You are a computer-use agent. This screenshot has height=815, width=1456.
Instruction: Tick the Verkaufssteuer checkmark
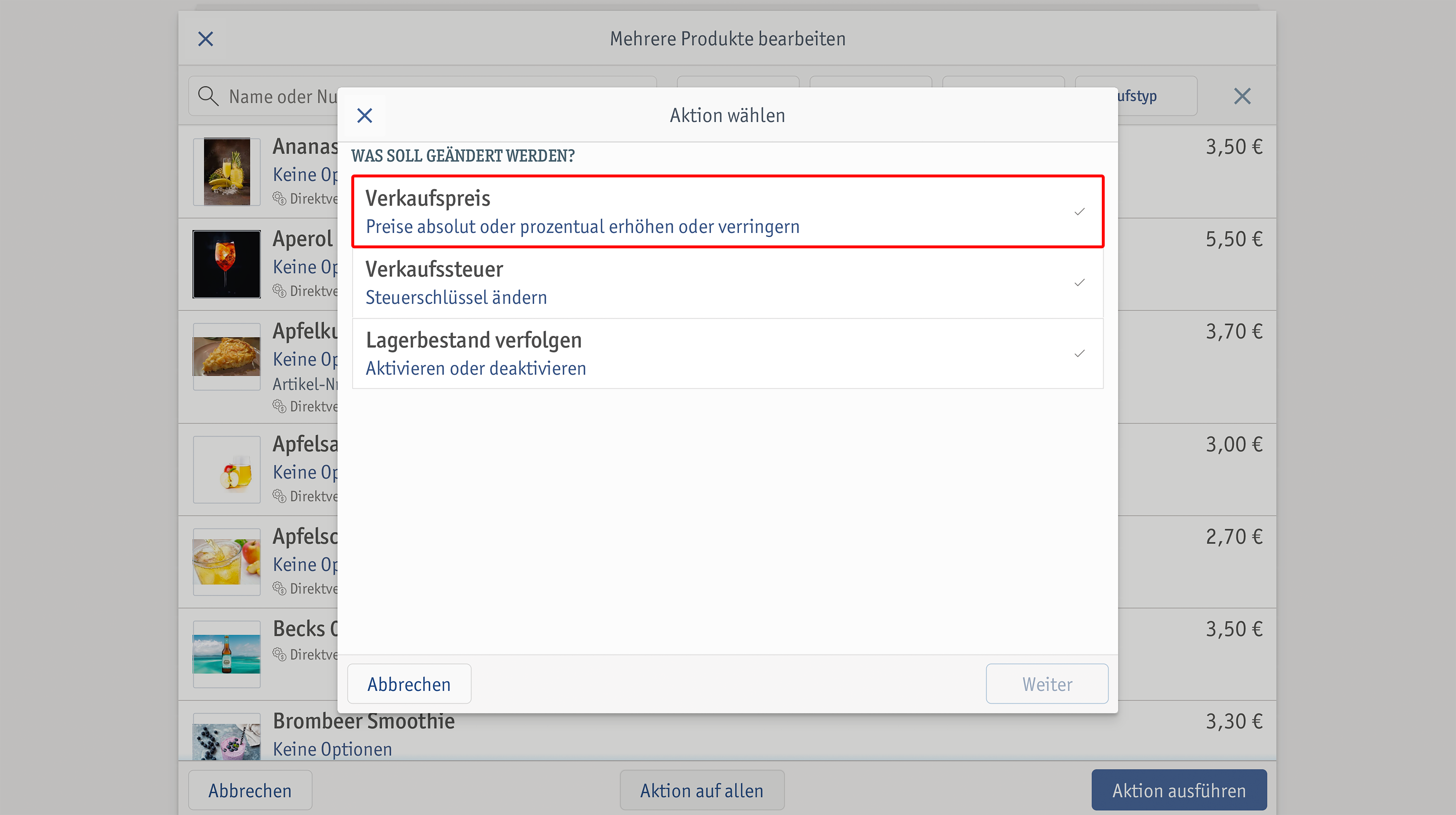(1080, 282)
